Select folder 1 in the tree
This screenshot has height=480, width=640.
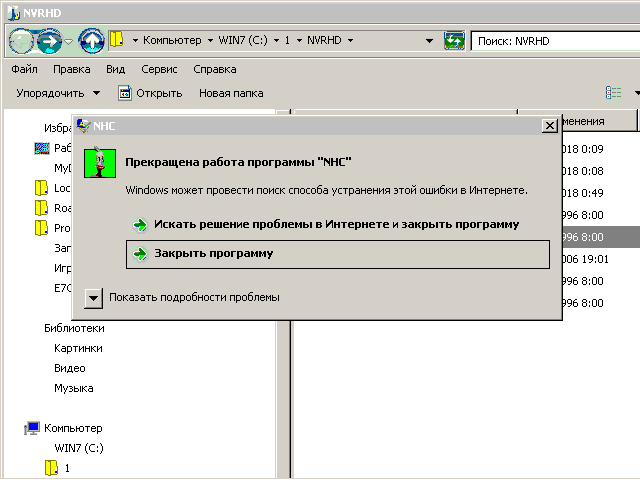click(x=67, y=468)
